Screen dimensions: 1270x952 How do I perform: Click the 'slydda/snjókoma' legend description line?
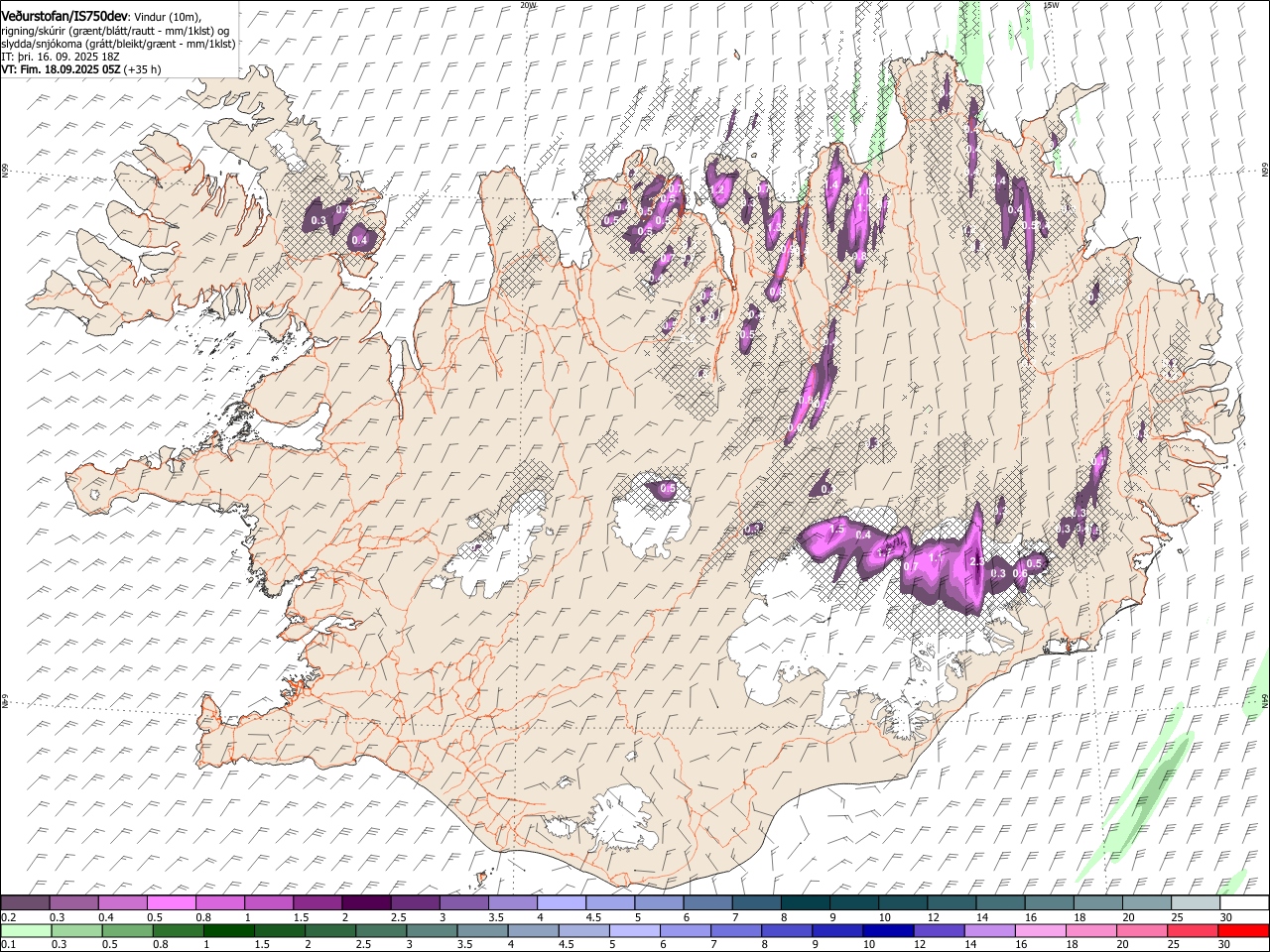[118, 44]
